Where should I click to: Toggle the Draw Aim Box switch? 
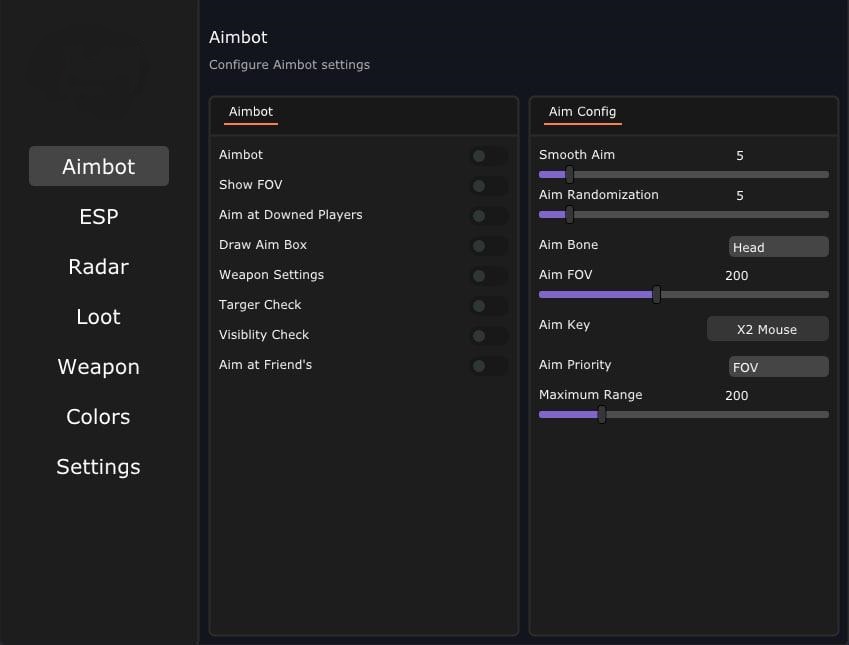[x=488, y=245]
